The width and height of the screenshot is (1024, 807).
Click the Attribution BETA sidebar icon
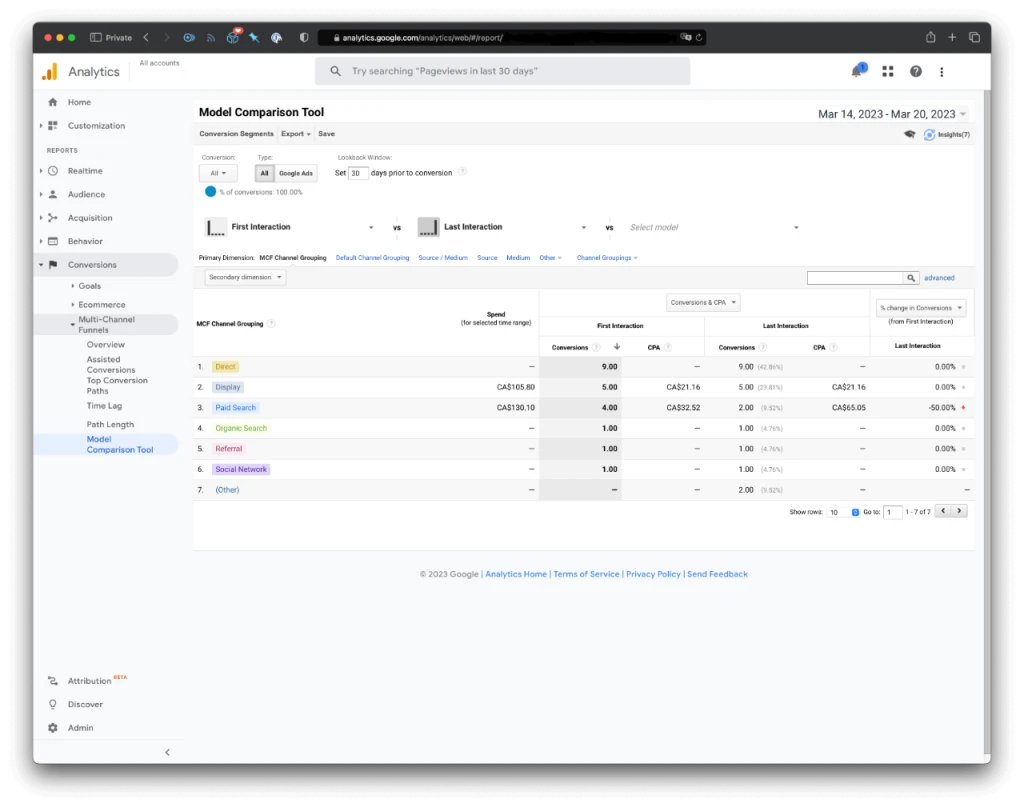click(x=53, y=680)
